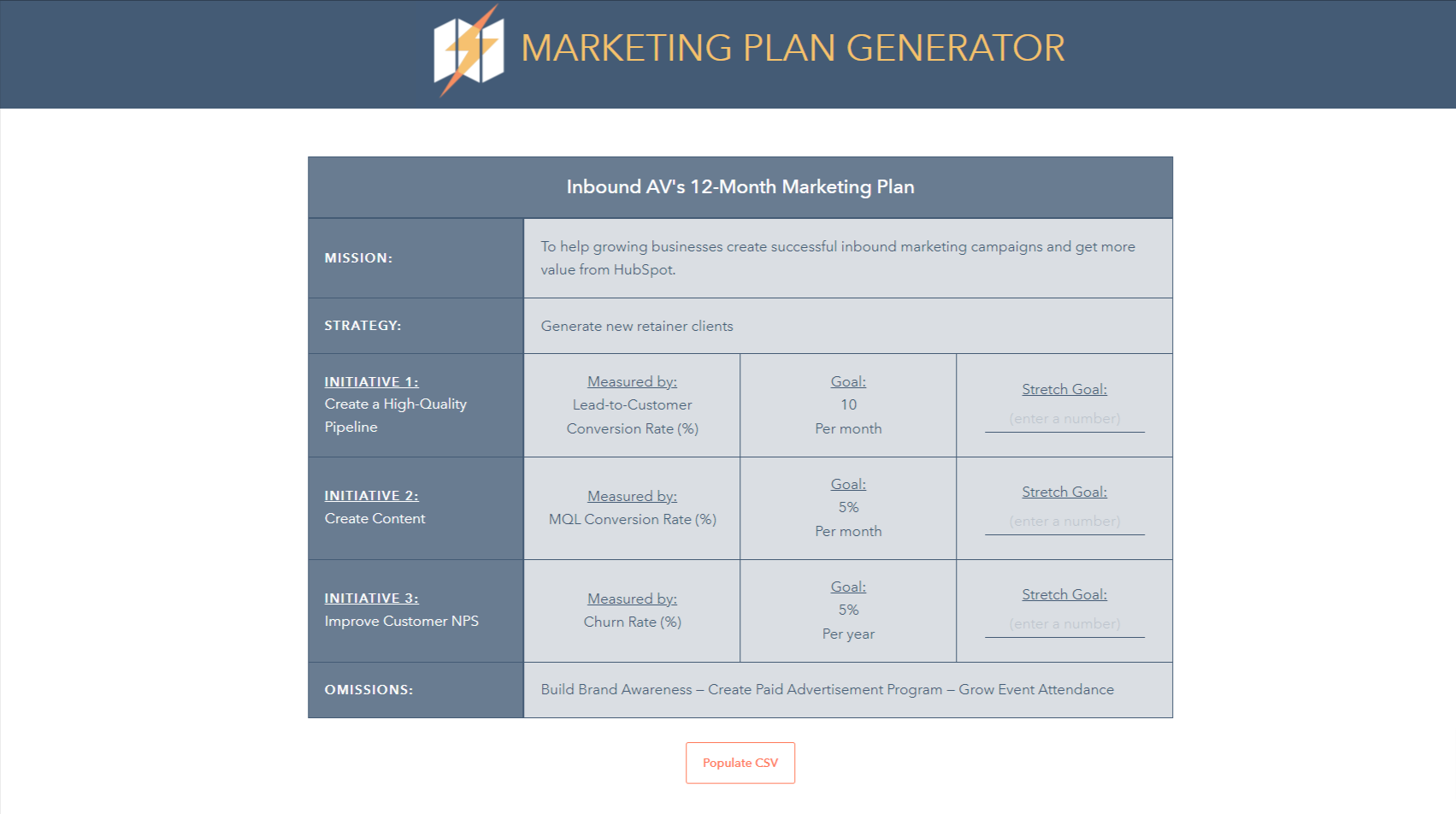Click the mission statement text
This screenshot has height=814, width=1456.
(838, 257)
